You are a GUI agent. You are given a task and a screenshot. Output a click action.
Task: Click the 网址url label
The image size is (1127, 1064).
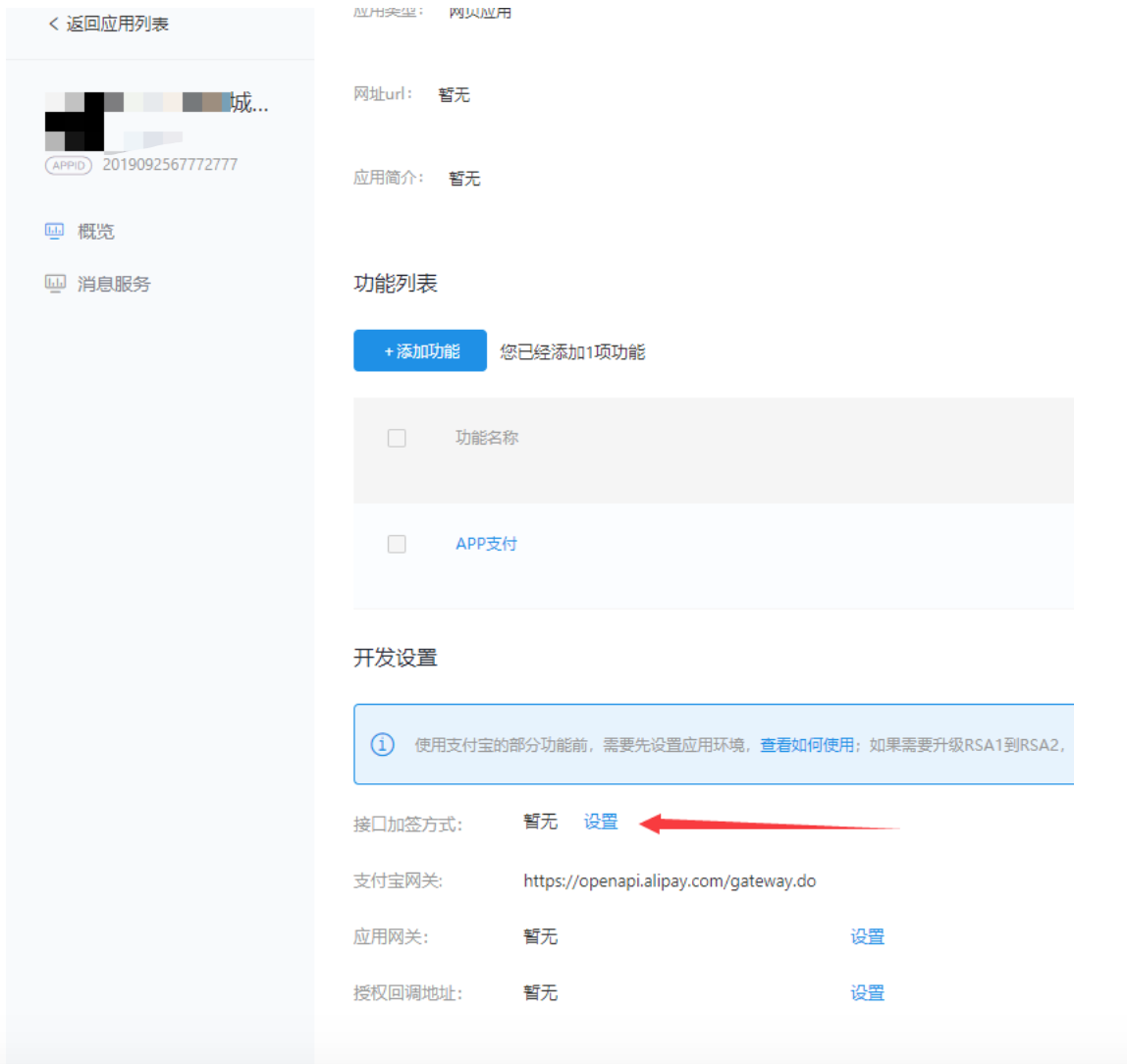(384, 94)
